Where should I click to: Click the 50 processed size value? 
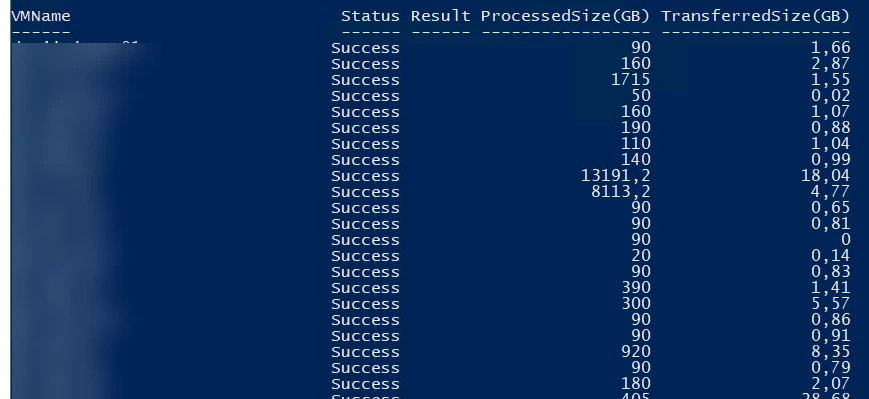(x=641, y=96)
